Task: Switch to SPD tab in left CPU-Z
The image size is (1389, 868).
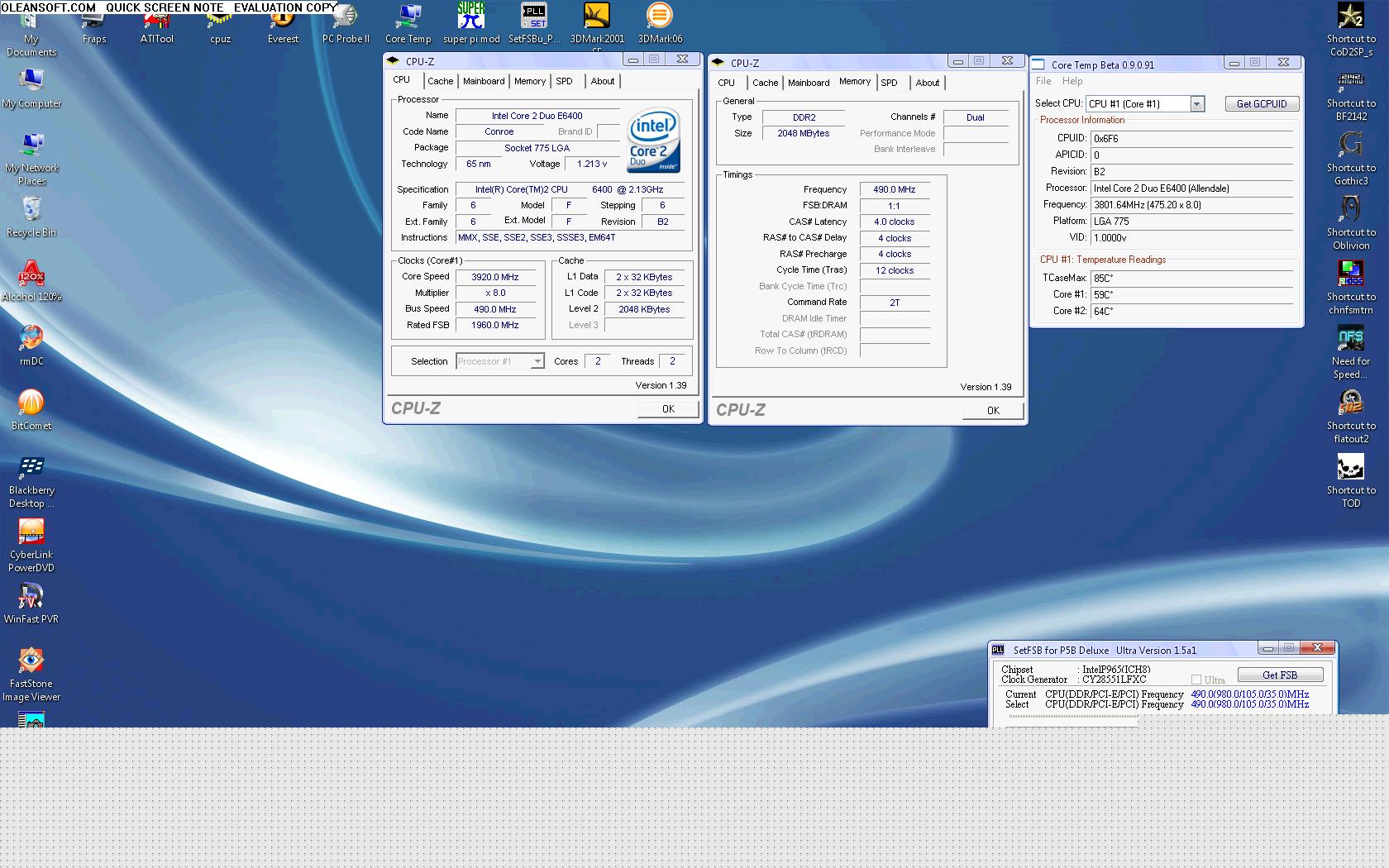Action: (x=564, y=81)
